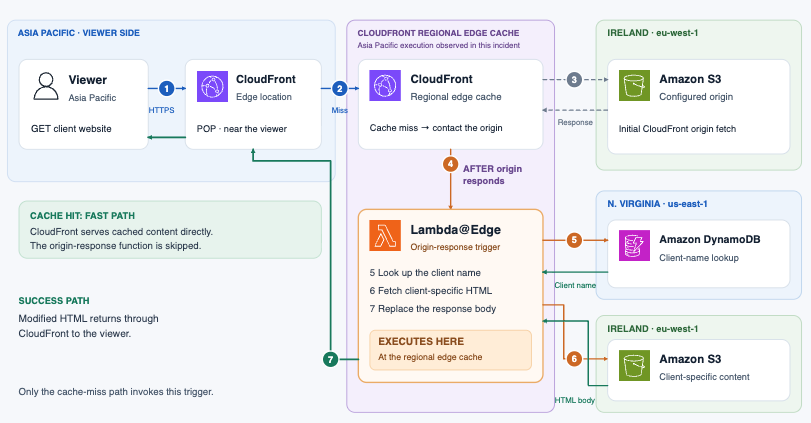Click the 'Origin-response trigger' subtitle

tap(455, 247)
